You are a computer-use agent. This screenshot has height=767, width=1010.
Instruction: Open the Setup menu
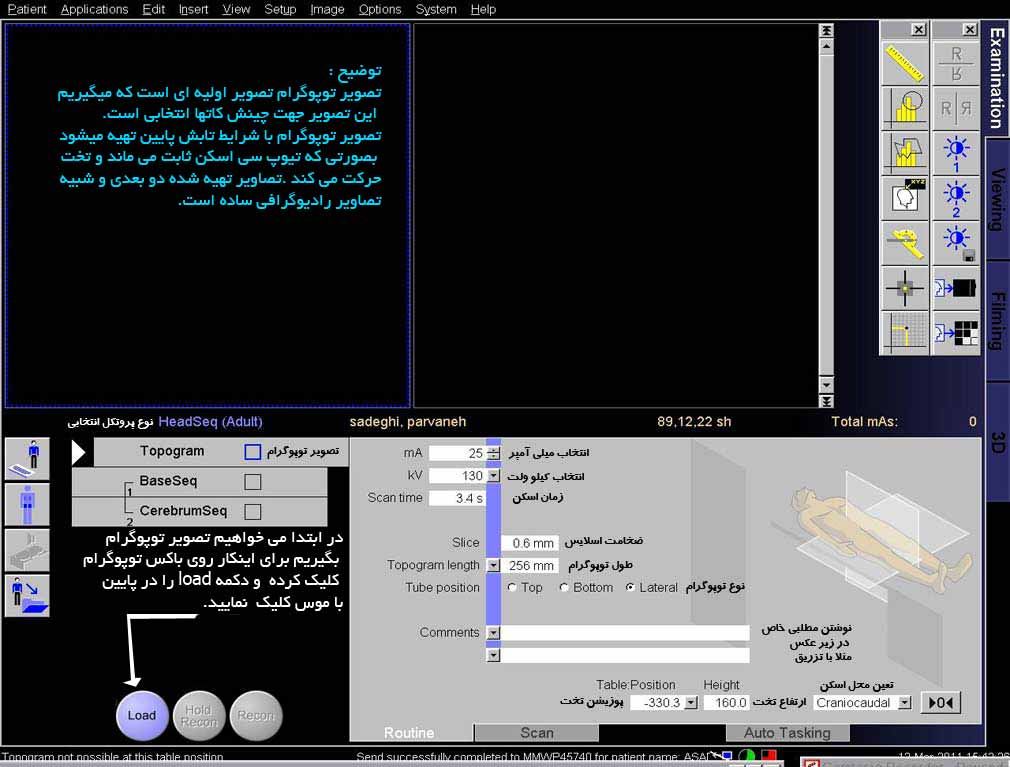[280, 10]
